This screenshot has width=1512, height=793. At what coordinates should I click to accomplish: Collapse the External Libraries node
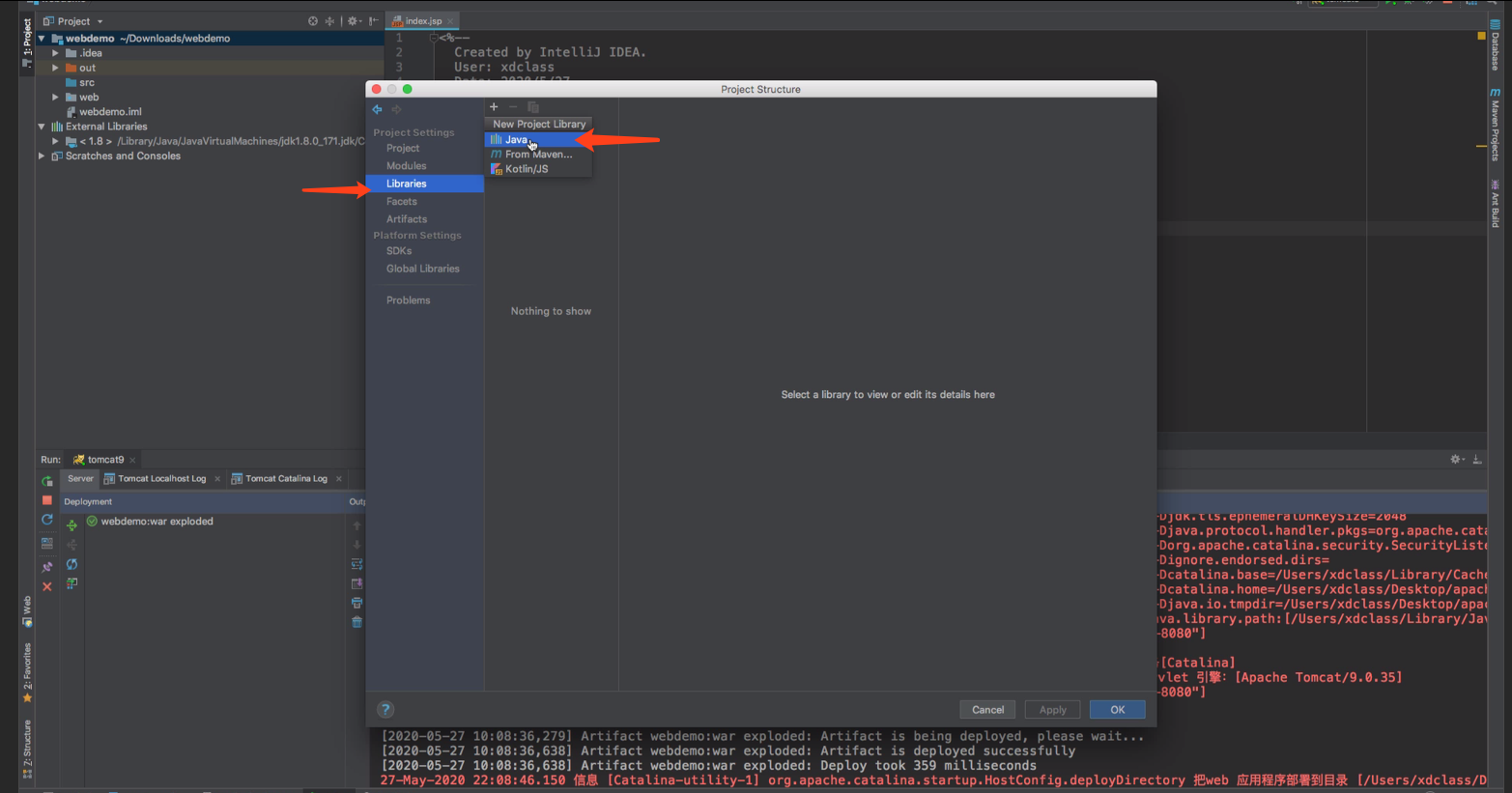click(x=42, y=127)
